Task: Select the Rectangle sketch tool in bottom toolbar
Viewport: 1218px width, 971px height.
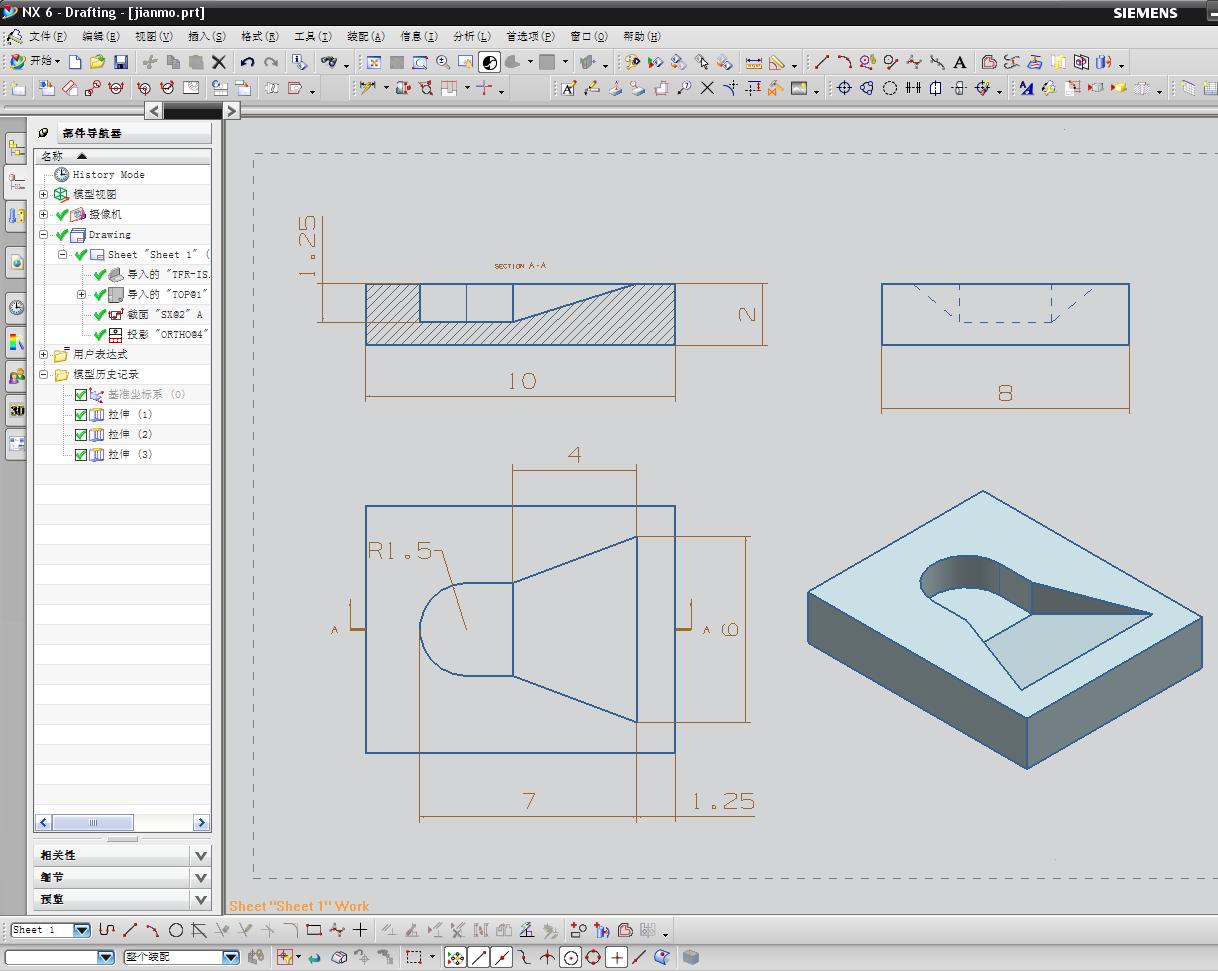Action: click(x=313, y=930)
